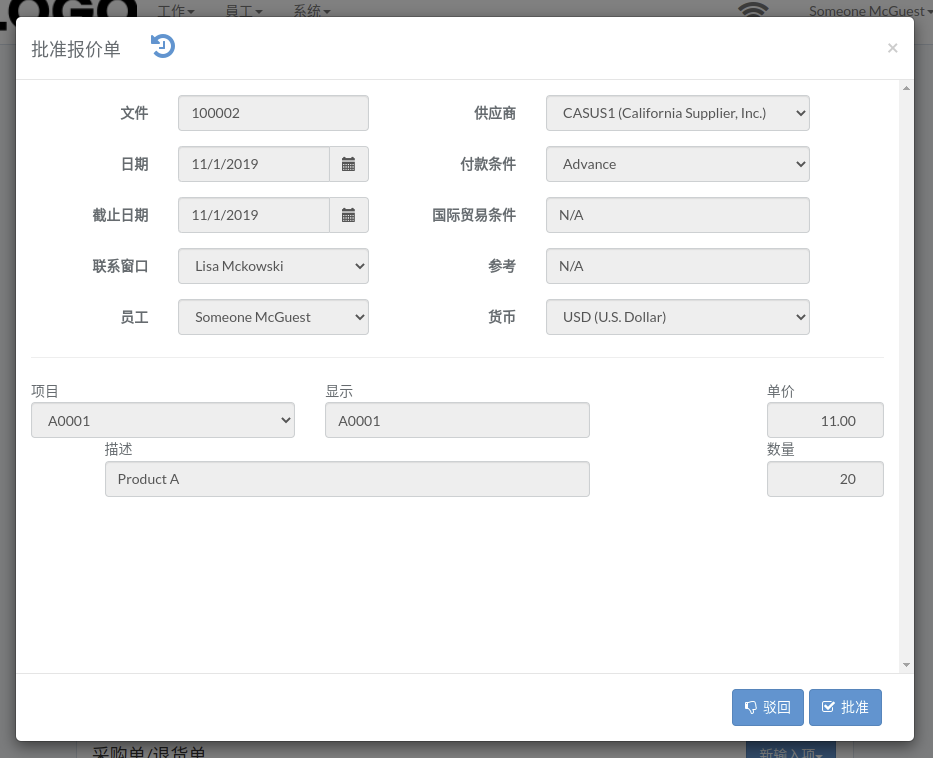Click the 国际贸易条件 label

click(474, 215)
